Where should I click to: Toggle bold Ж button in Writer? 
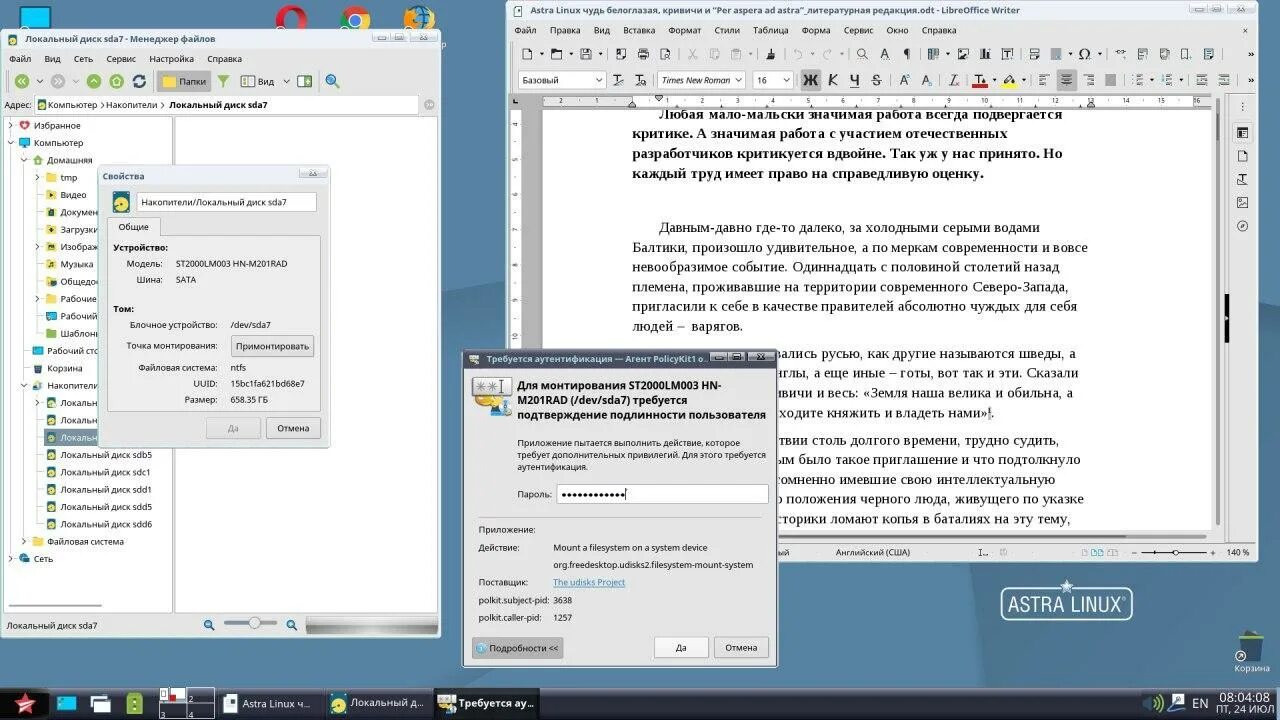click(x=810, y=80)
